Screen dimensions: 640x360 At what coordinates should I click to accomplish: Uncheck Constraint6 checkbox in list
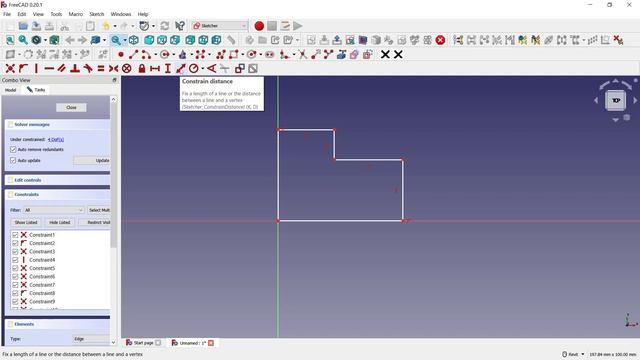pyautogui.click(x=15, y=276)
